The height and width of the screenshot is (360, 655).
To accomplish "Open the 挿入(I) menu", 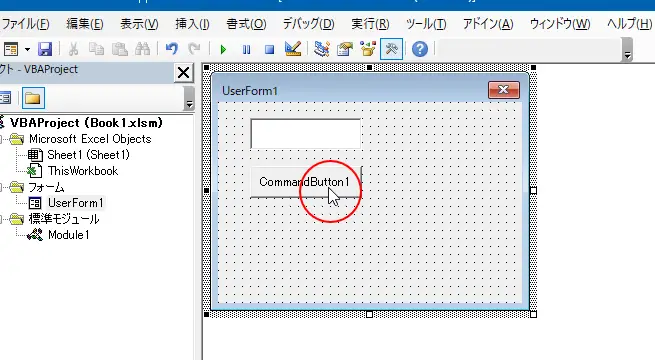I will click(192, 24).
